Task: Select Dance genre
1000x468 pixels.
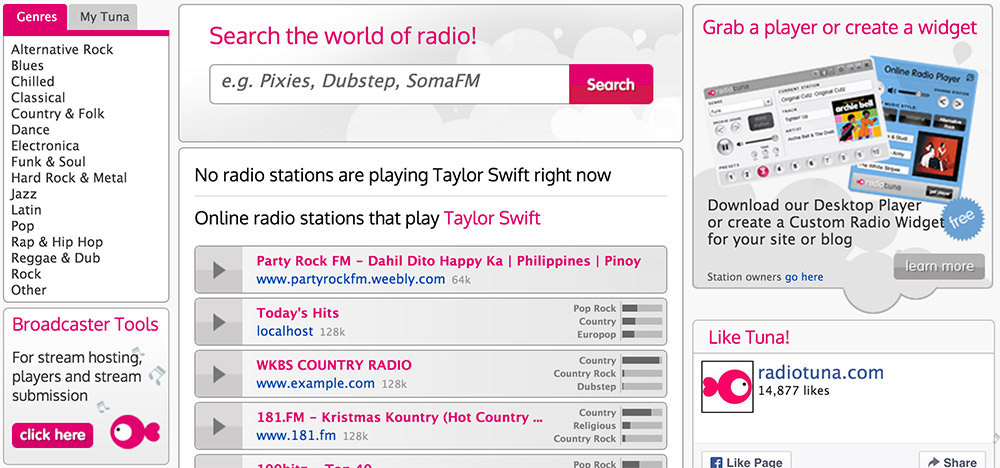Action: pos(30,129)
